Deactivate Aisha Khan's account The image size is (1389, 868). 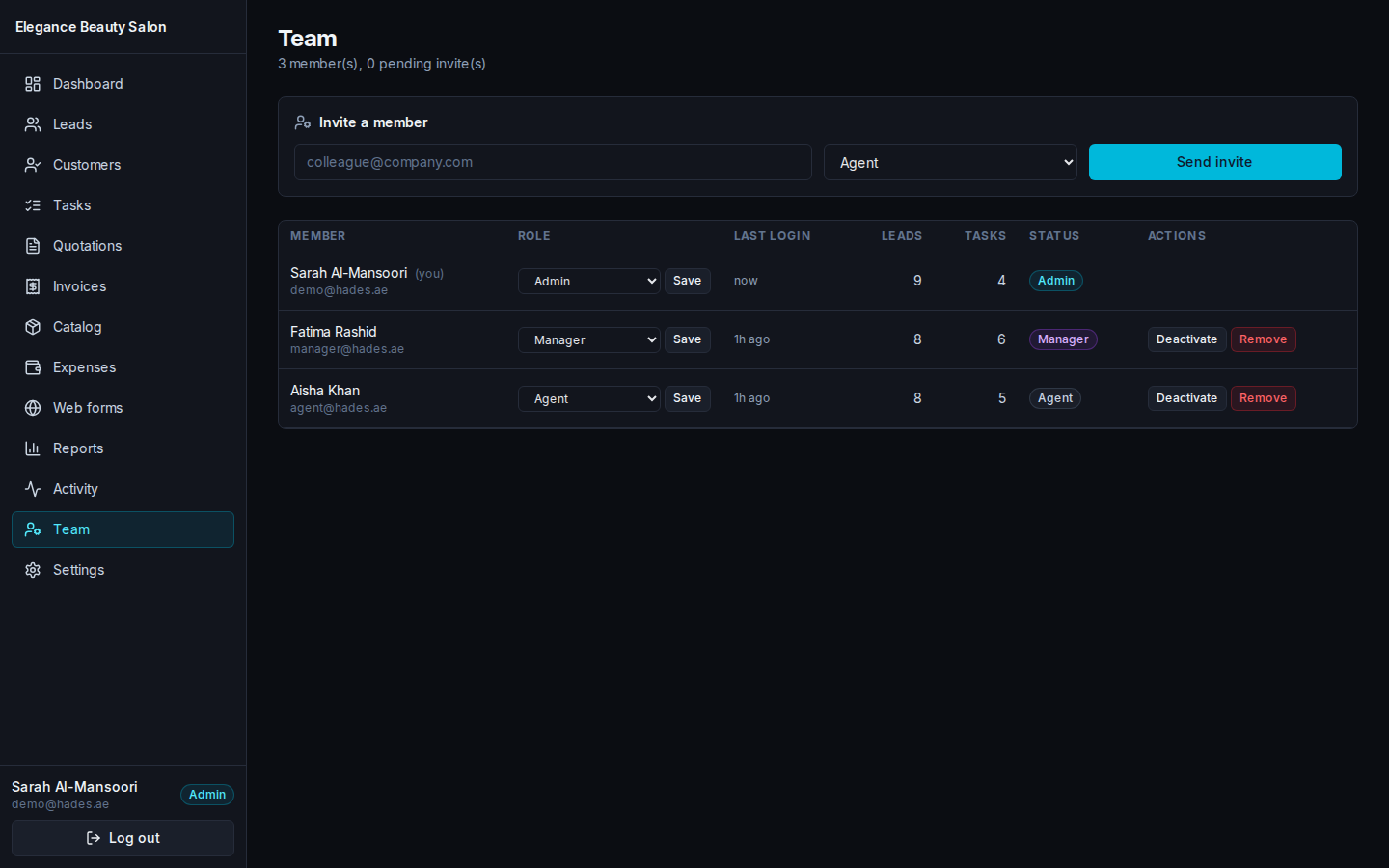[x=1186, y=398]
